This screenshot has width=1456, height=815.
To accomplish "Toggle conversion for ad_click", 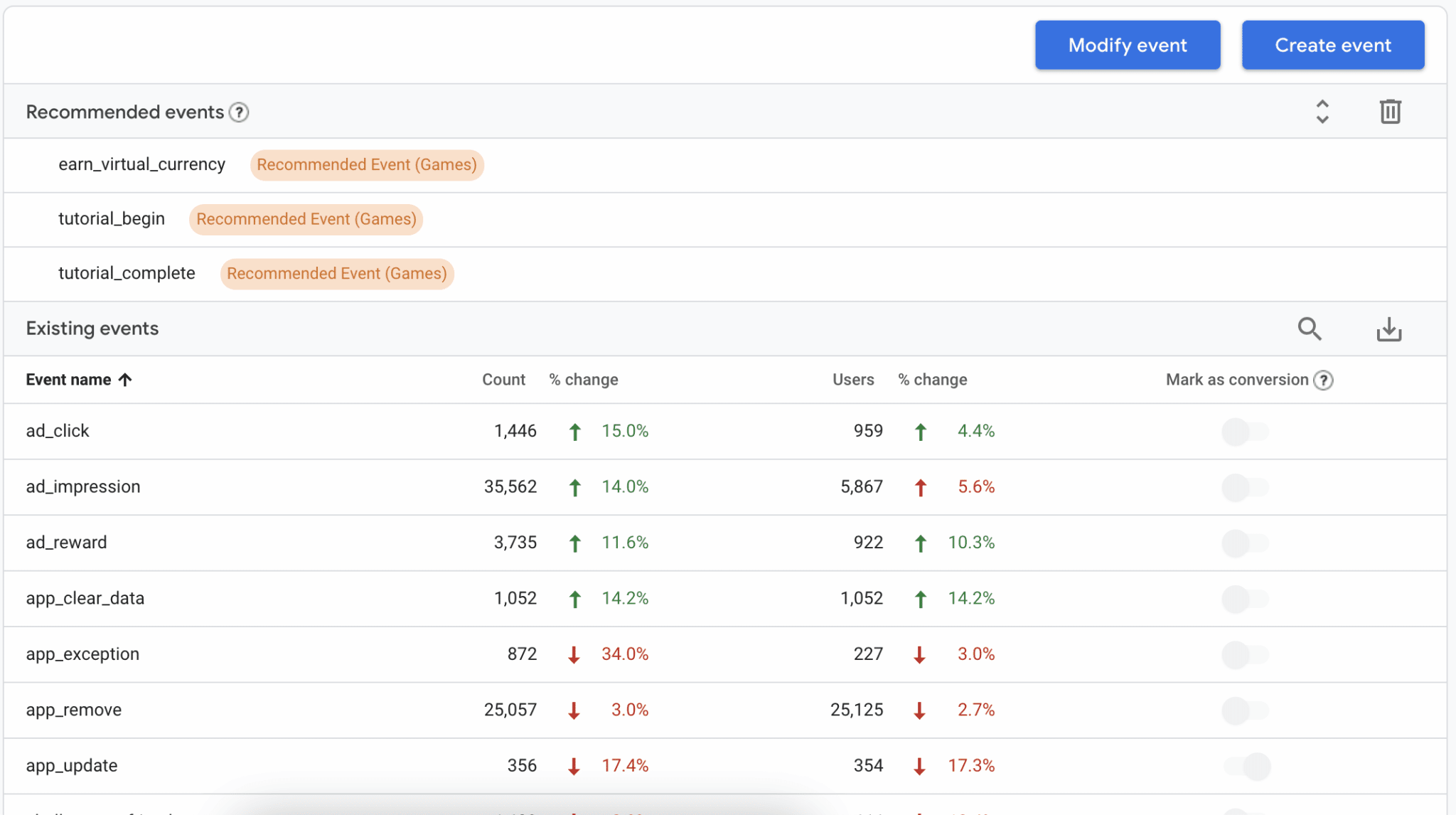I will tap(1246, 432).
